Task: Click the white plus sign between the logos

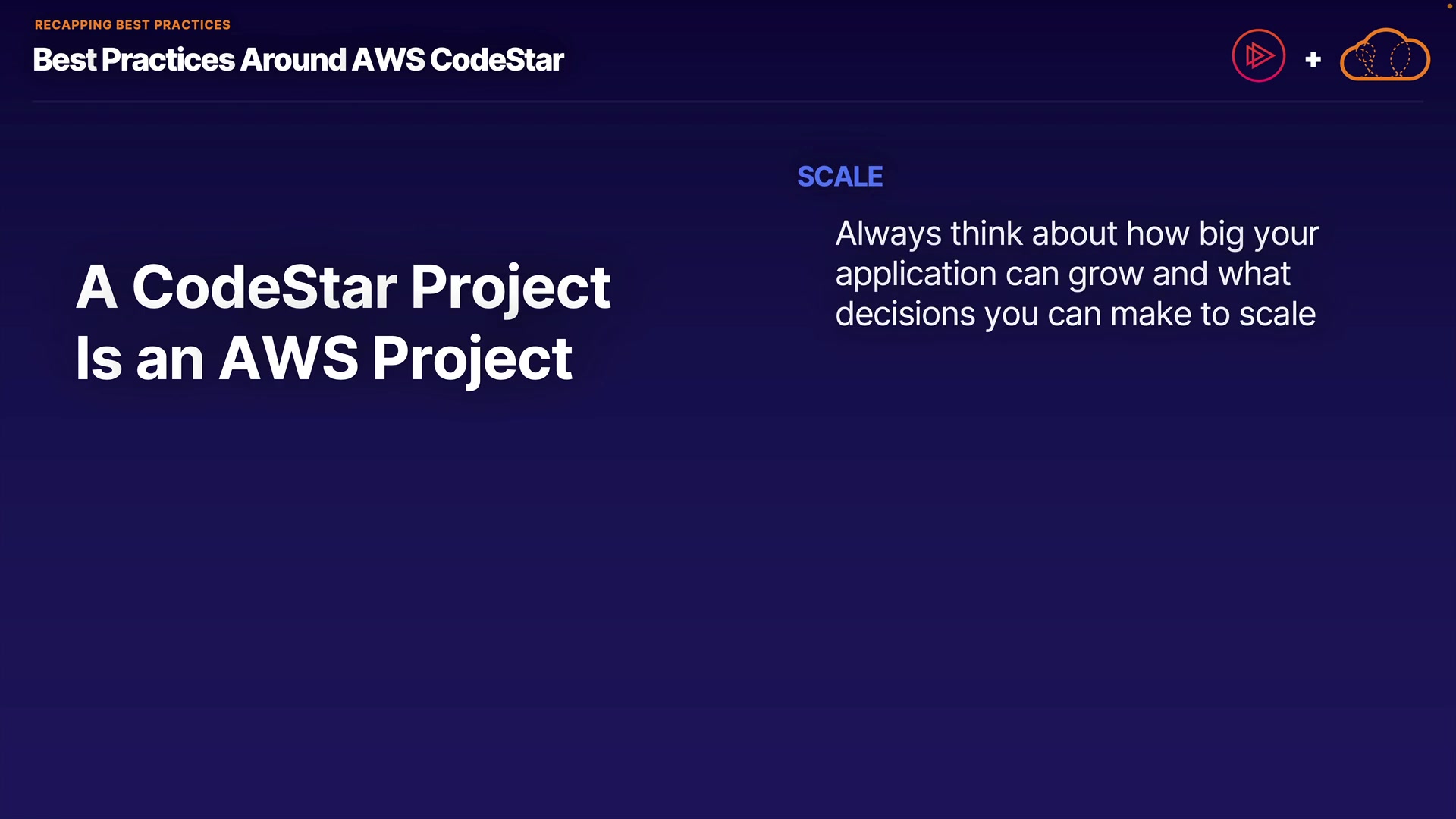Action: coord(1313,59)
